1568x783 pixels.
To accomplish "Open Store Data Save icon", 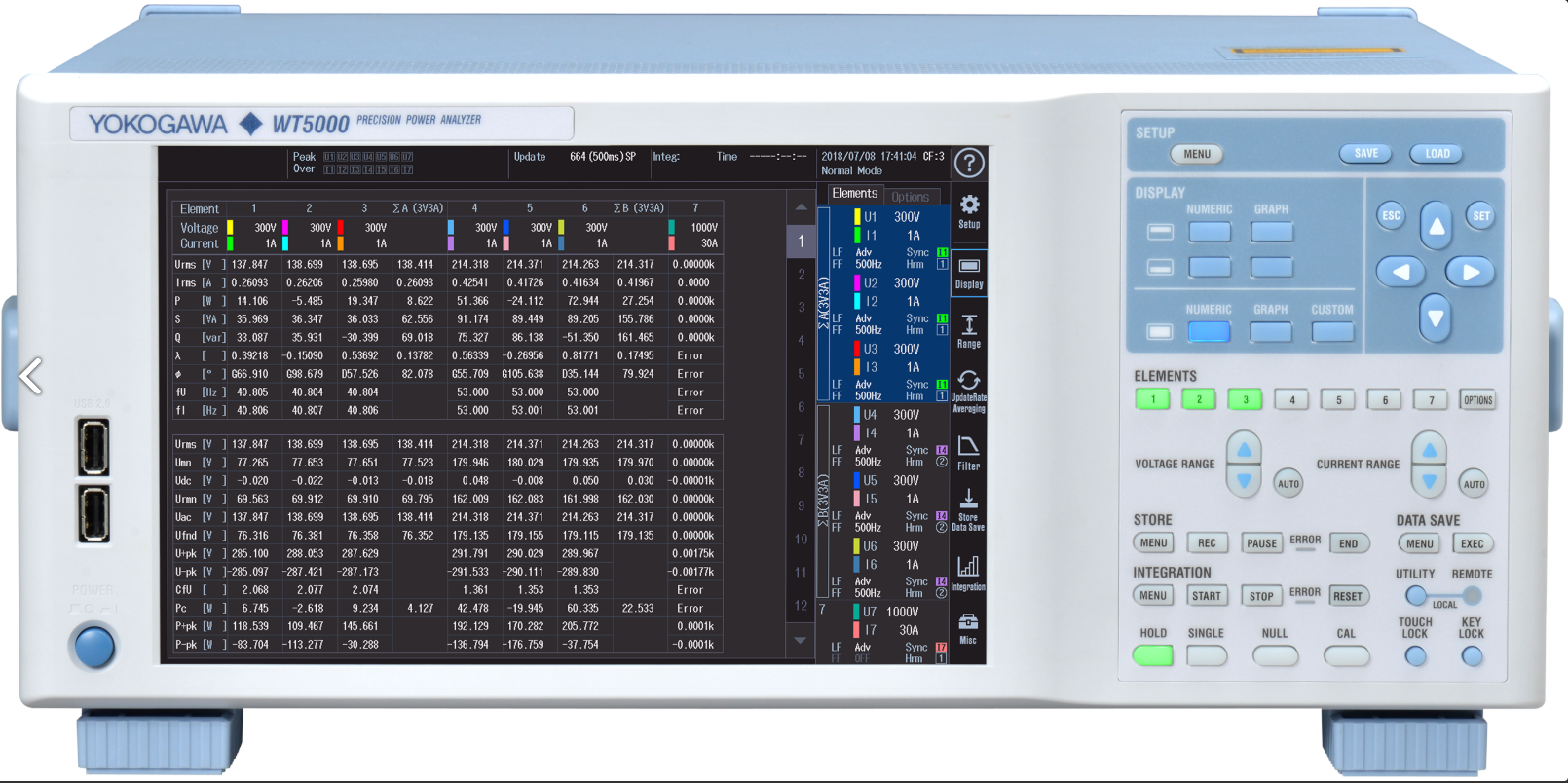I will tap(968, 509).
